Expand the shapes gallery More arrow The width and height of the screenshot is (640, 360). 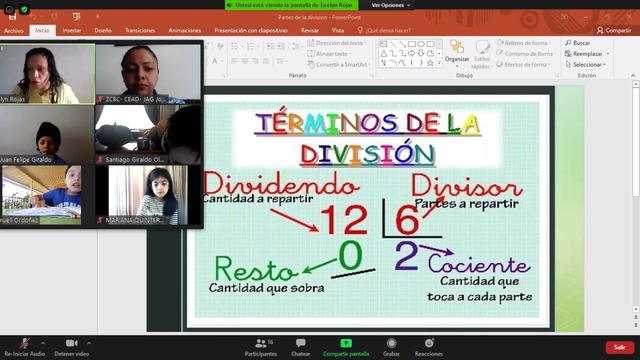click(x=439, y=63)
